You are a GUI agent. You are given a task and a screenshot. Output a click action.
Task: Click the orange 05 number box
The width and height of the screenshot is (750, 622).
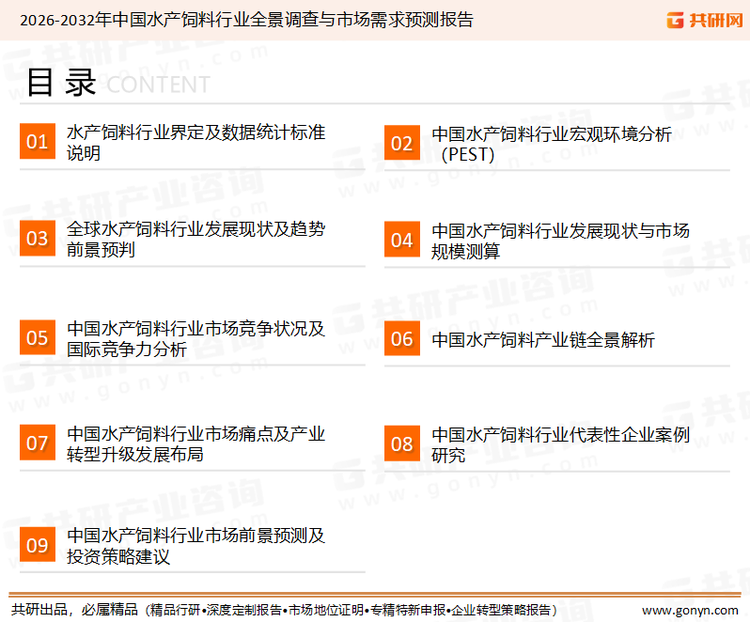click(37, 337)
